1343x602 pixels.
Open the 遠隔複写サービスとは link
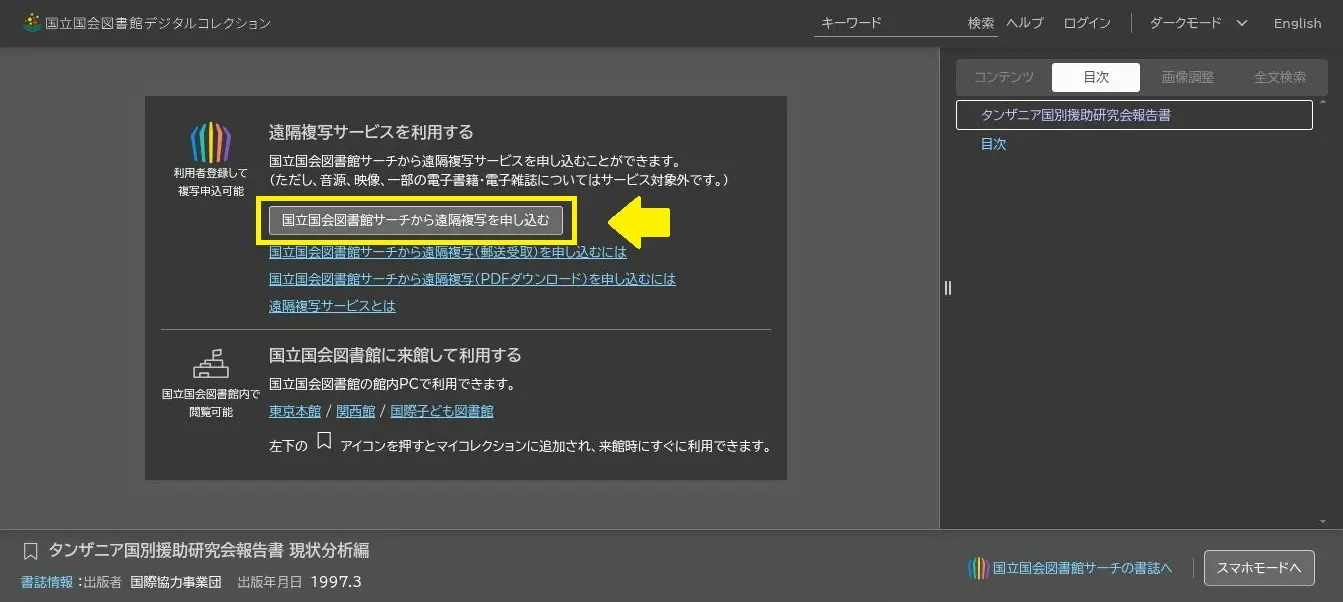pyautogui.click(x=332, y=306)
